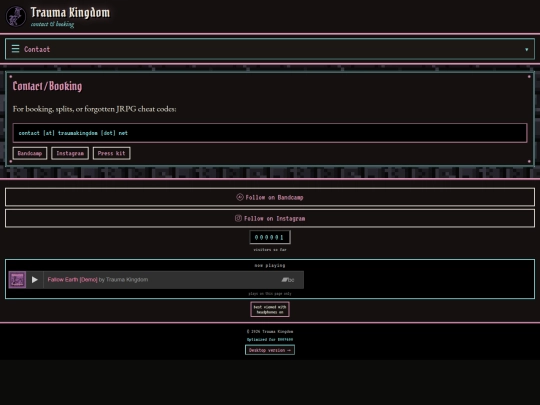Click the headphones badge below the player
Viewport: 540px width, 405px height.
click(270, 309)
